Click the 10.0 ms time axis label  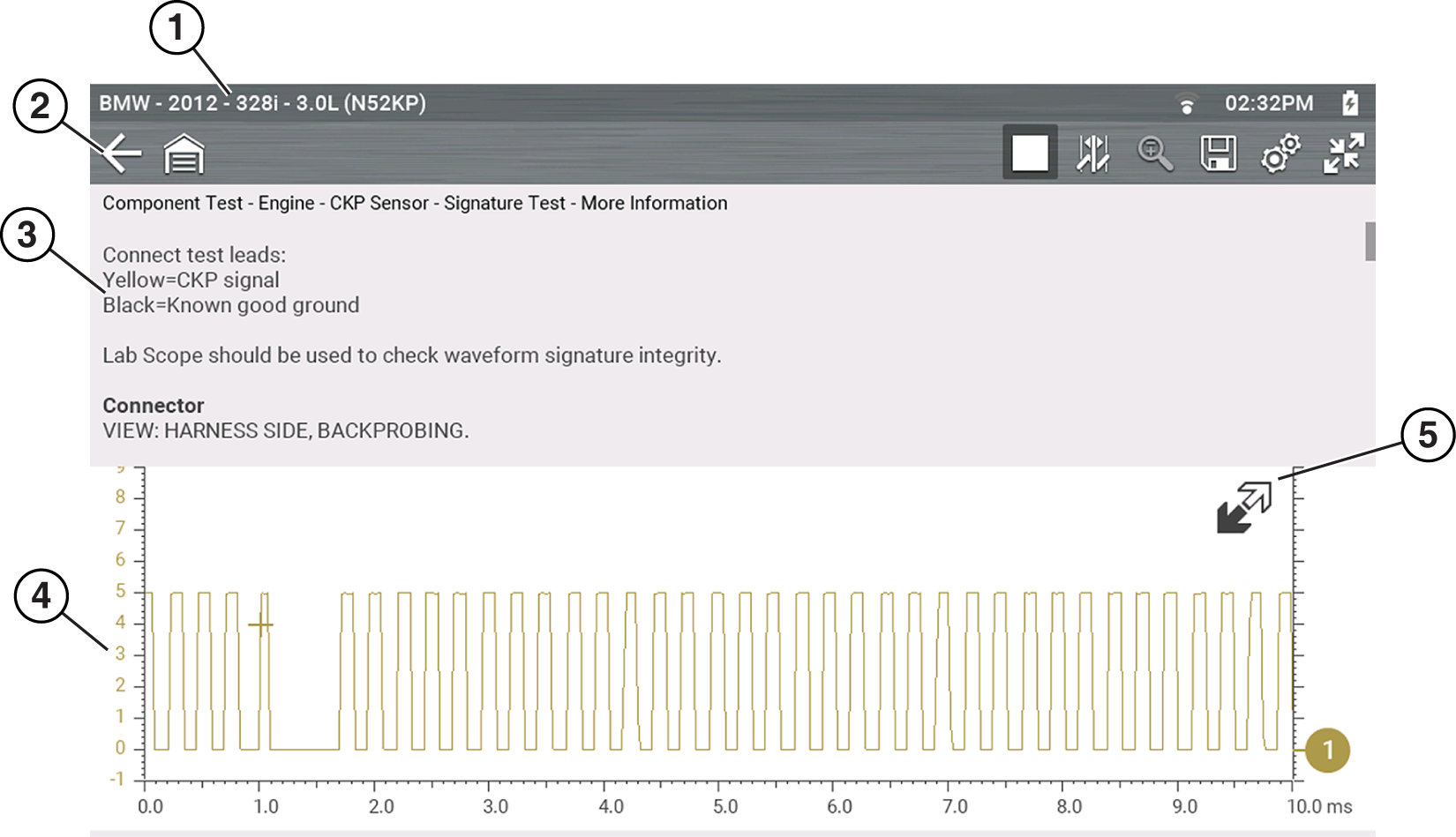(1318, 806)
